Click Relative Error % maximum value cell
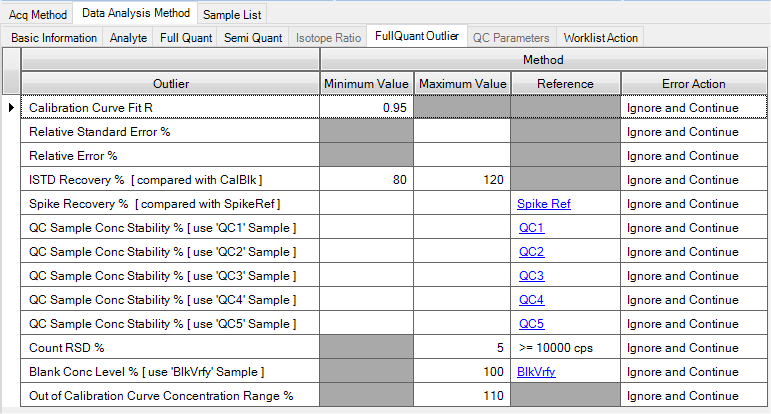Viewport: 771px width, 414px height. 462,156
